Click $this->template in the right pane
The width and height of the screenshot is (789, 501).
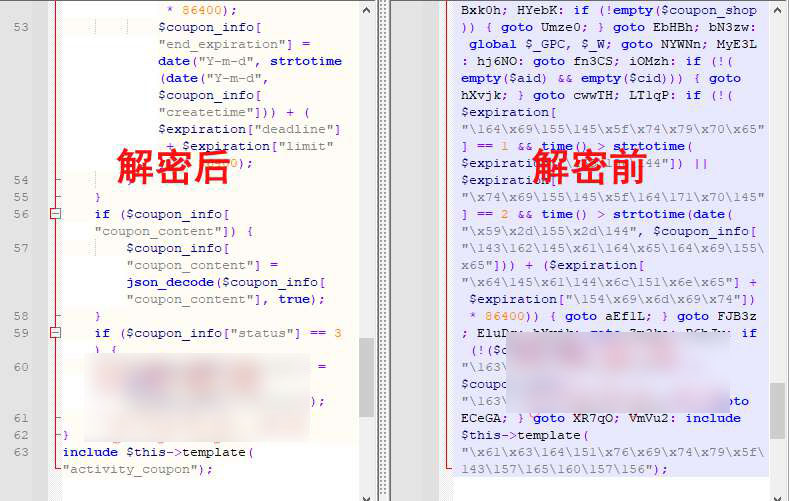click(521, 435)
